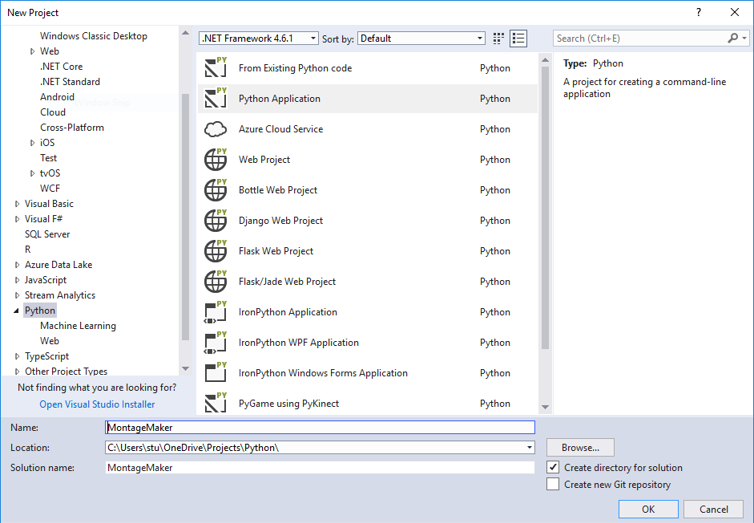Click the Django Web Project globe icon
The width and height of the screenshot is (754, 523).
point(215,220)
